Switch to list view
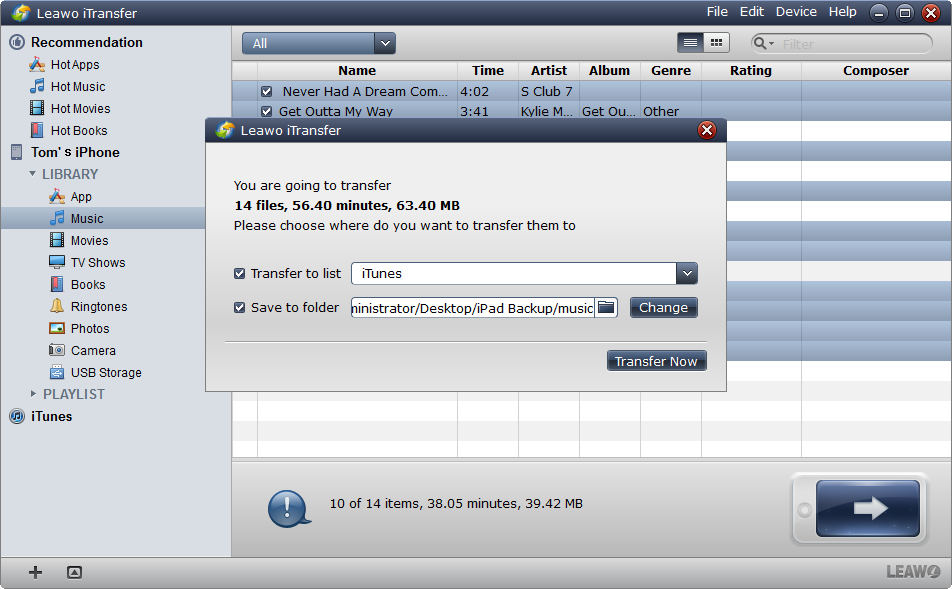This screenshot has height=589, width=952. pos(690,43)
